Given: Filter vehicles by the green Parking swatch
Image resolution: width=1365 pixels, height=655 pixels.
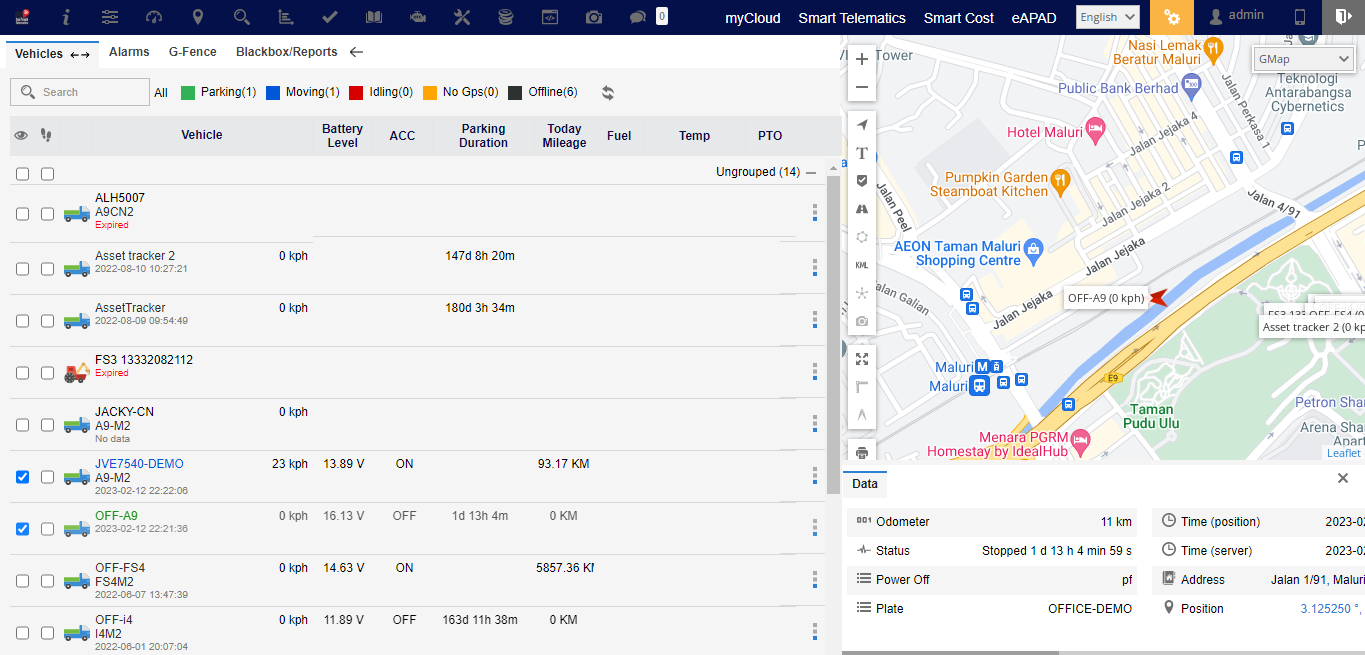Looking at the screenshot, I should click(x=188, y=93).
